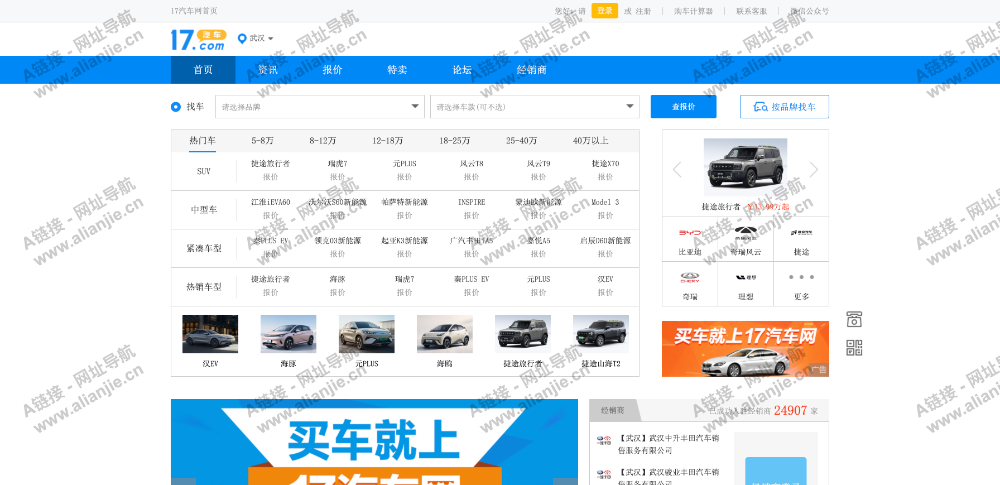The width and height of the screenshot is (1000, 485).
Task: Open the 购车计算器 link
Action: [x=693, y=11]
